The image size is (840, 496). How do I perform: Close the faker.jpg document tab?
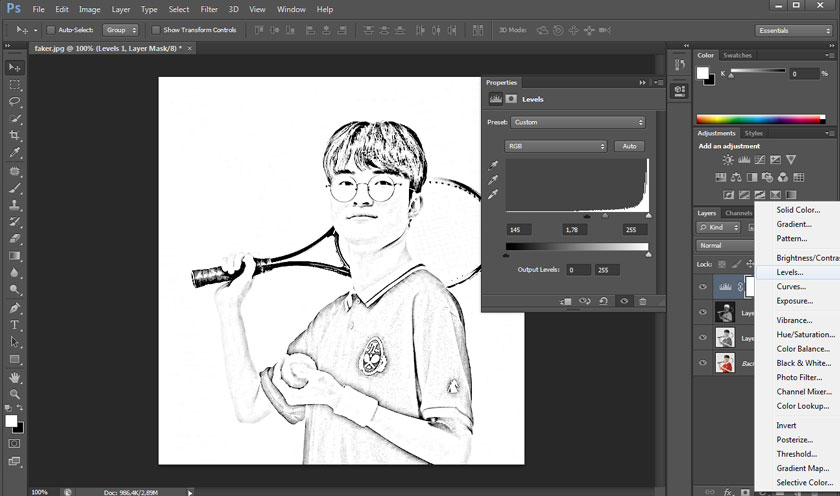(x=189, y=48)
